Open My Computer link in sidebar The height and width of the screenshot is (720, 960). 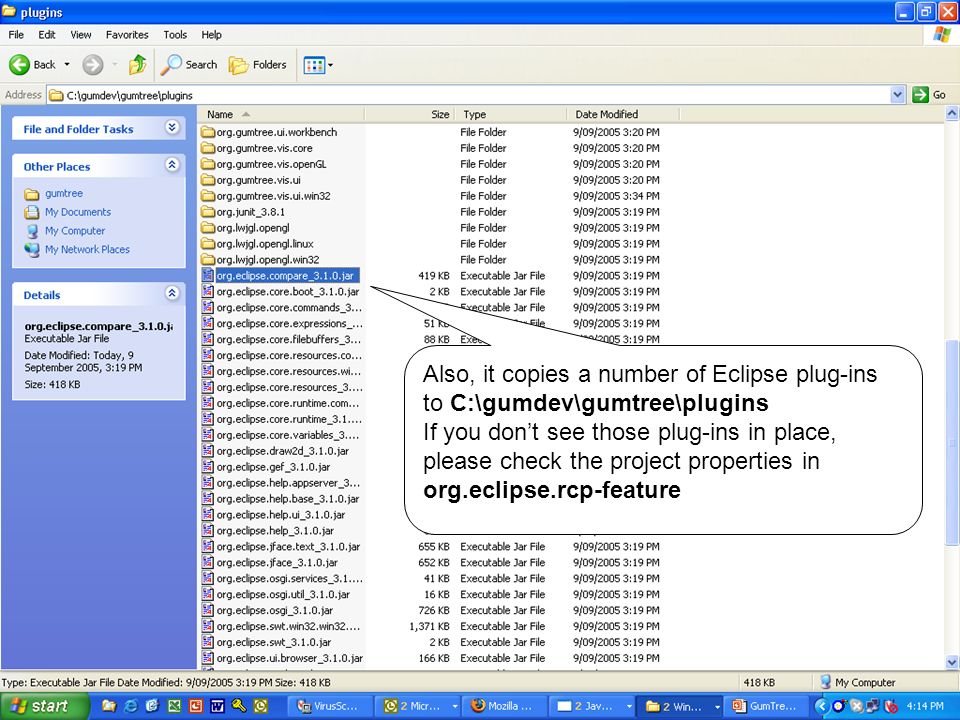click(x=75, y=231)
